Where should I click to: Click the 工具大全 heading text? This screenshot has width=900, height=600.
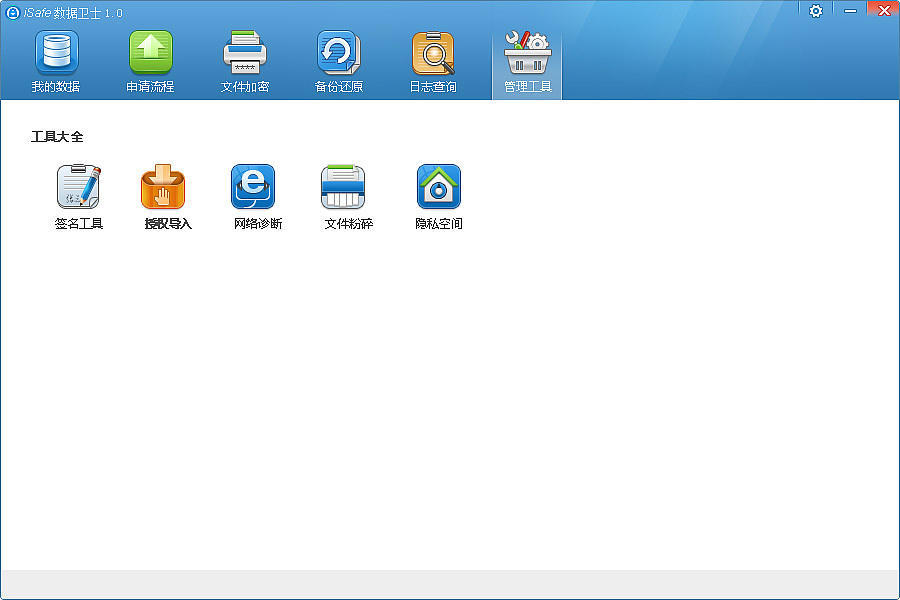point(57,137)
